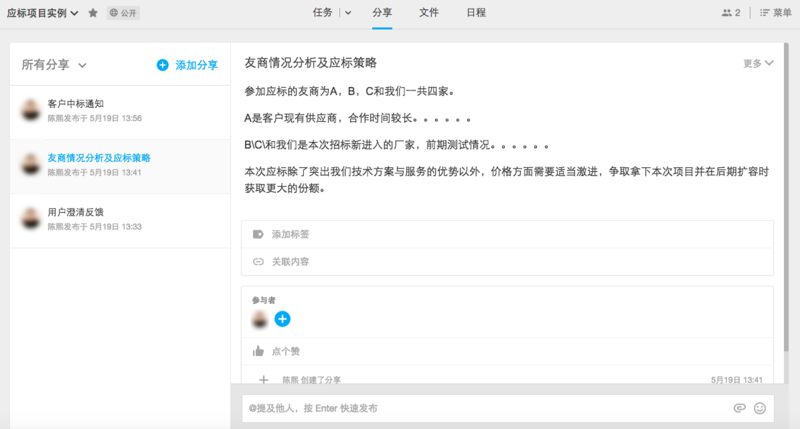Click the avatar beside 客户中标通知
The width and height of the screenshot is (800, 429).
(31, 110)
